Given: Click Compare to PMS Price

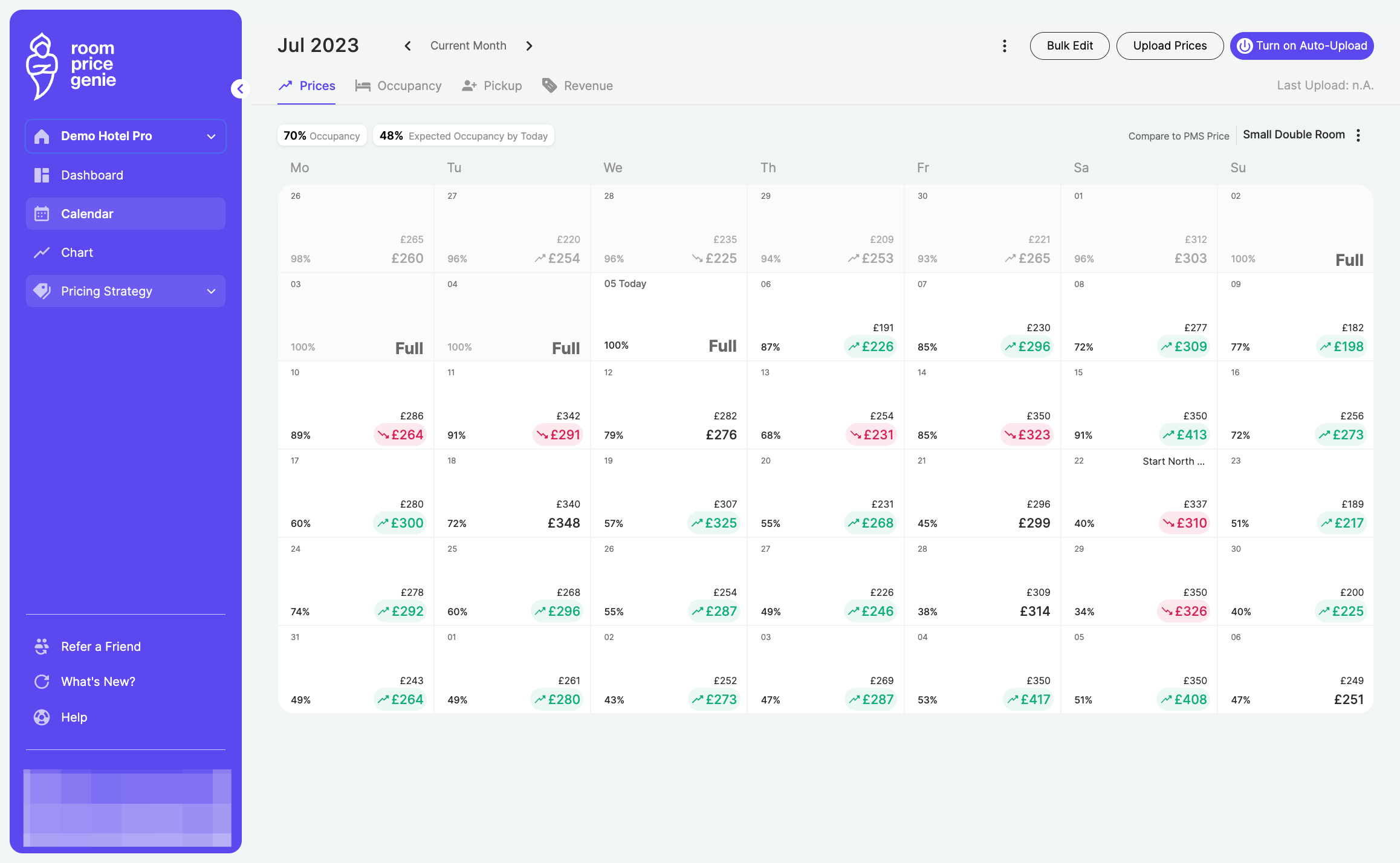Looking at the screenshot, I should 1179,136.
